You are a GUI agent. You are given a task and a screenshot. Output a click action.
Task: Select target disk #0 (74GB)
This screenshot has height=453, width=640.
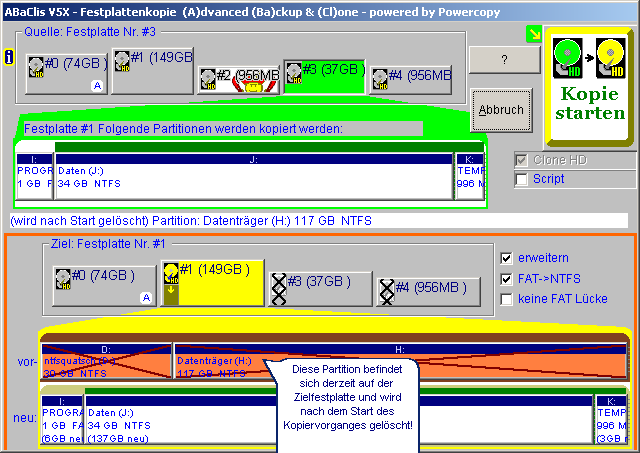106,282
